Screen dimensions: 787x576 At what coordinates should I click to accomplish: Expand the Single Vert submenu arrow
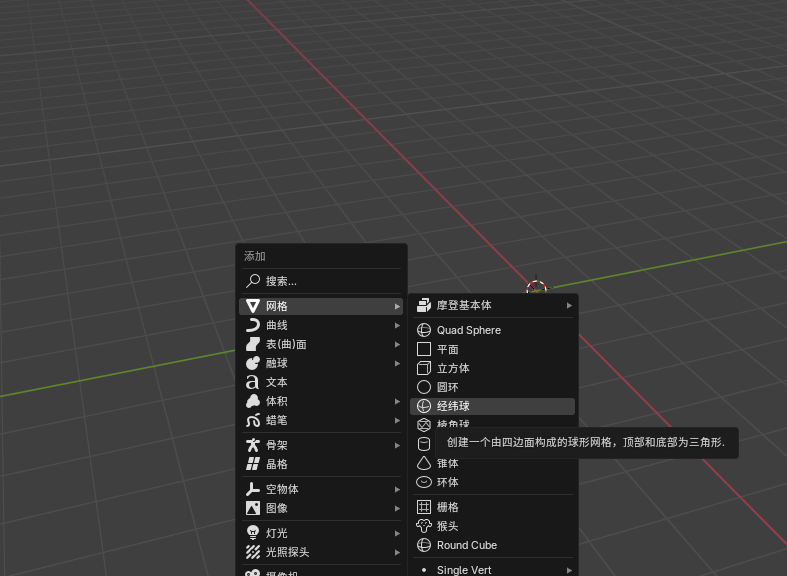pyautogui.click(x=569, y=570)
